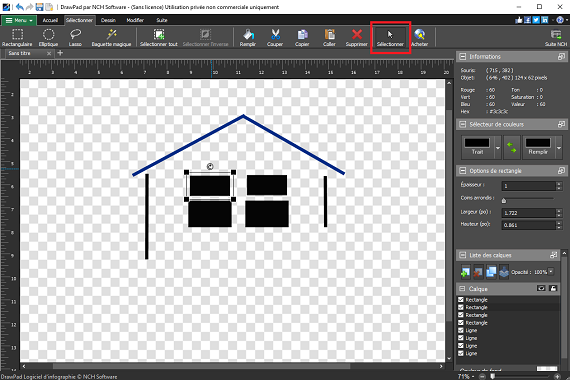Select the Elliptique selection tool
Viewport: 570px width, 380px height.
click(48, 37)
